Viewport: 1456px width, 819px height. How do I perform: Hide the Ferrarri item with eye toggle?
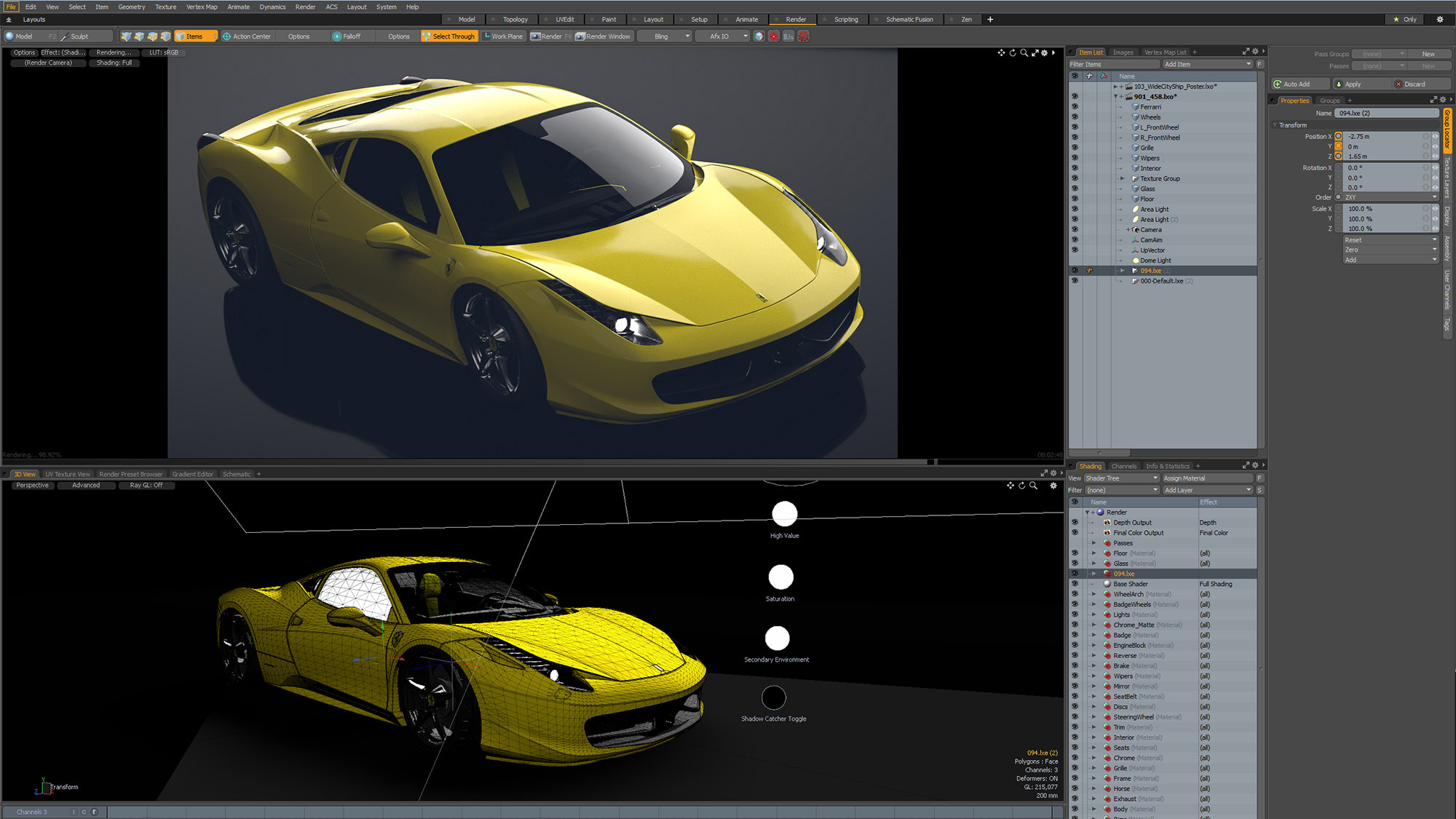1075,107
